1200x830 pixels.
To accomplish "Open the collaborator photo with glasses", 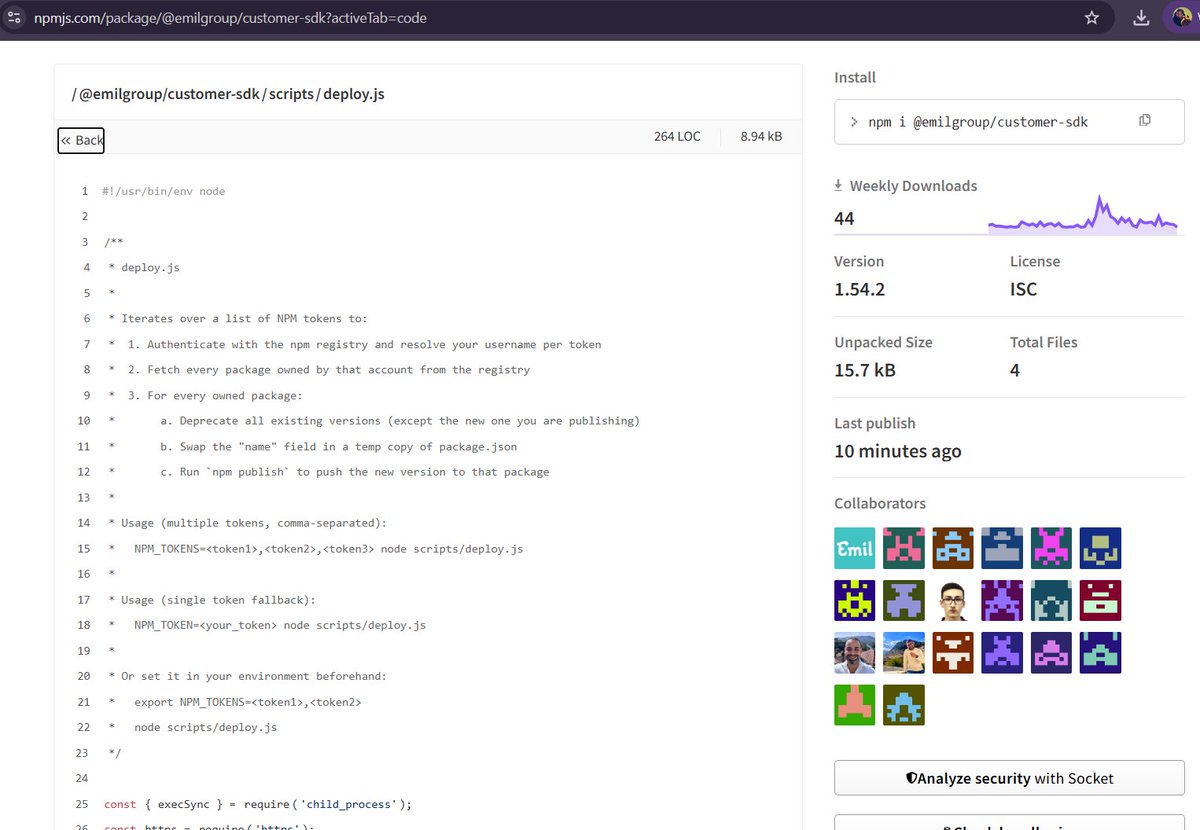I will click(x=953, y=600).
